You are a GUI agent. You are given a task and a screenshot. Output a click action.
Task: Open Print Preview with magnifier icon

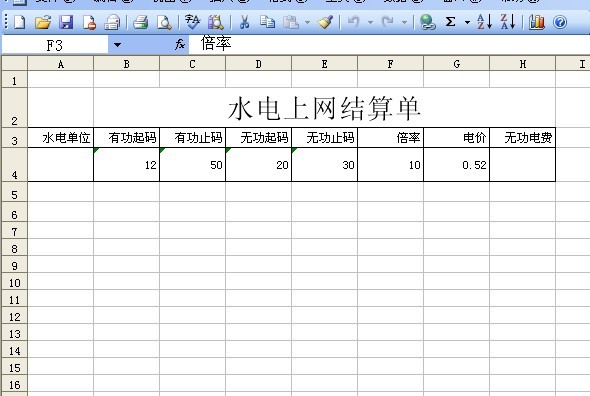[x=164, y=22]
